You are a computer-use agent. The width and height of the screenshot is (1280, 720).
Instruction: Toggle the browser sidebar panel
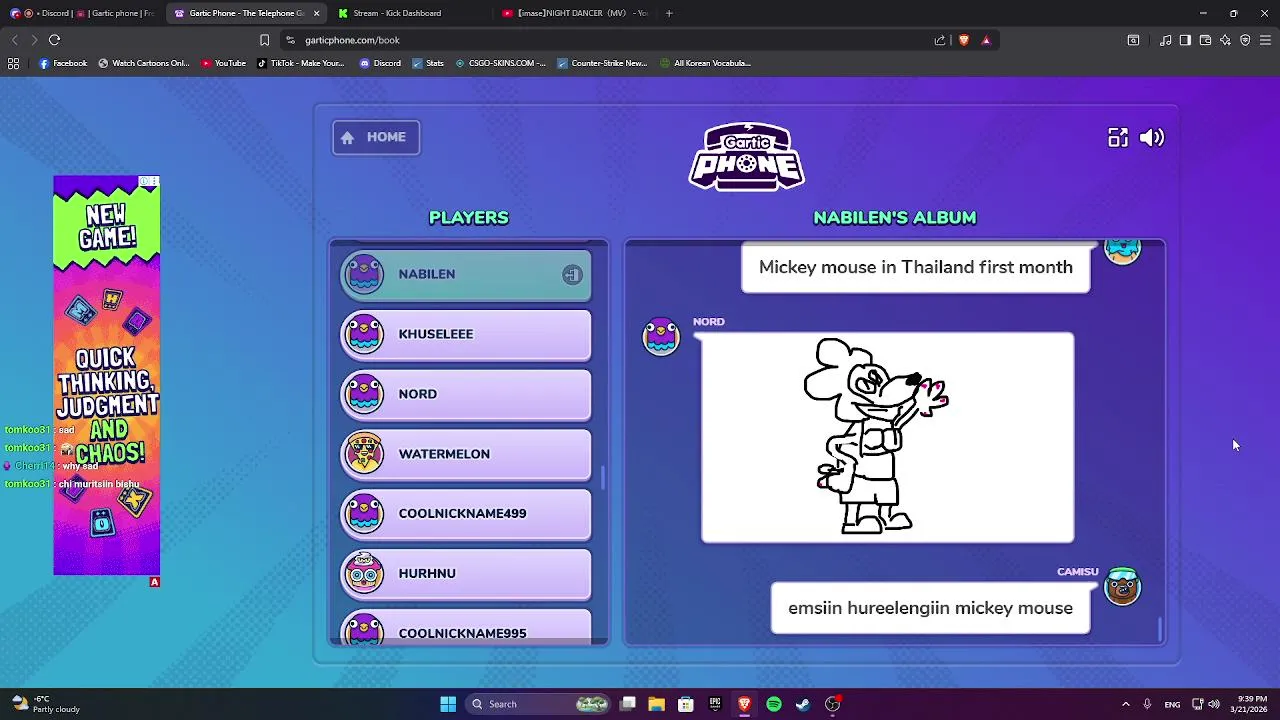pos(1185,40)
